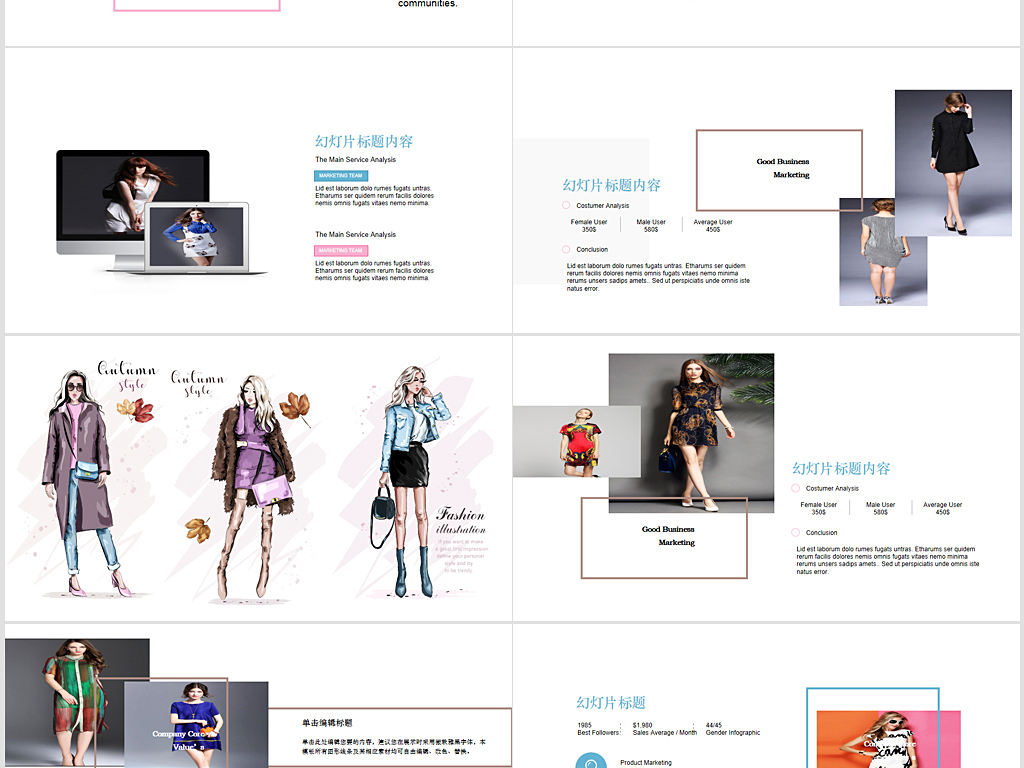The width and height of the screenshot is (1024, 768).
Task: Click the orange and pink sunglasses model image
Action: pyautogui.click(x=886, y=738)
